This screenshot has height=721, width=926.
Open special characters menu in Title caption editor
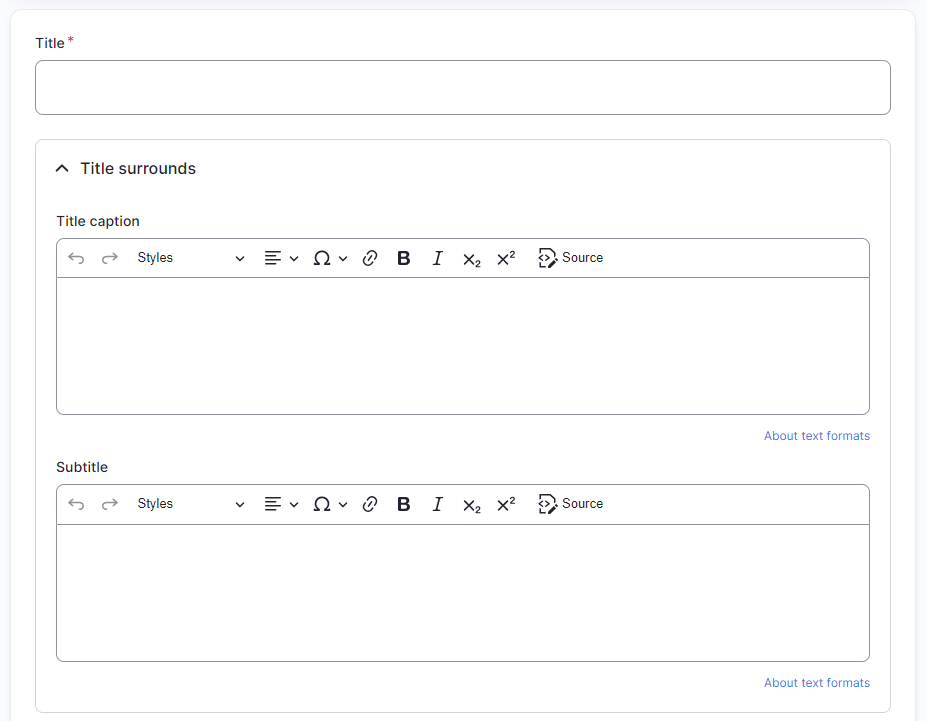tap(330, 258)
